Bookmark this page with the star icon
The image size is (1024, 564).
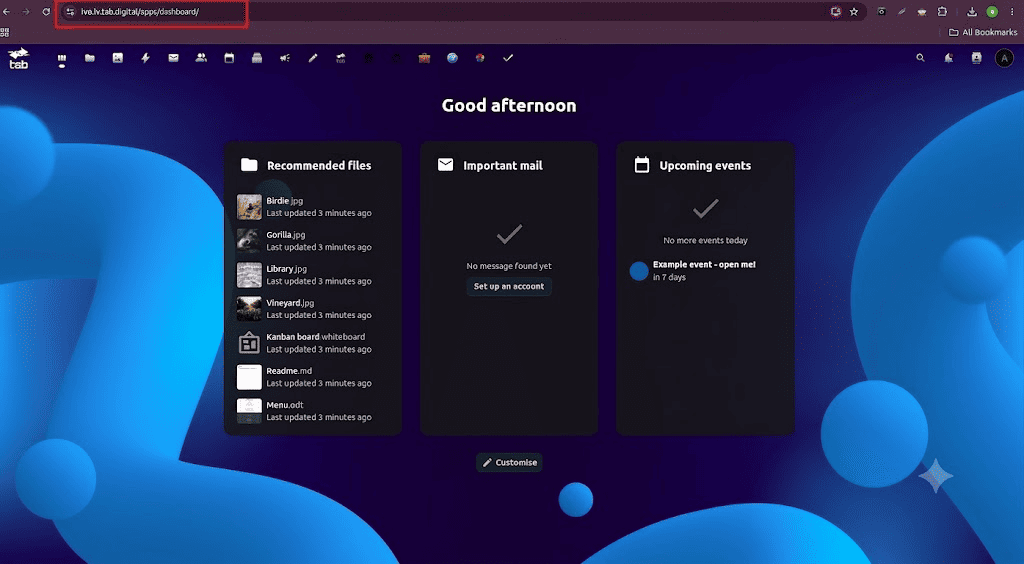click(x=854, y=12)
